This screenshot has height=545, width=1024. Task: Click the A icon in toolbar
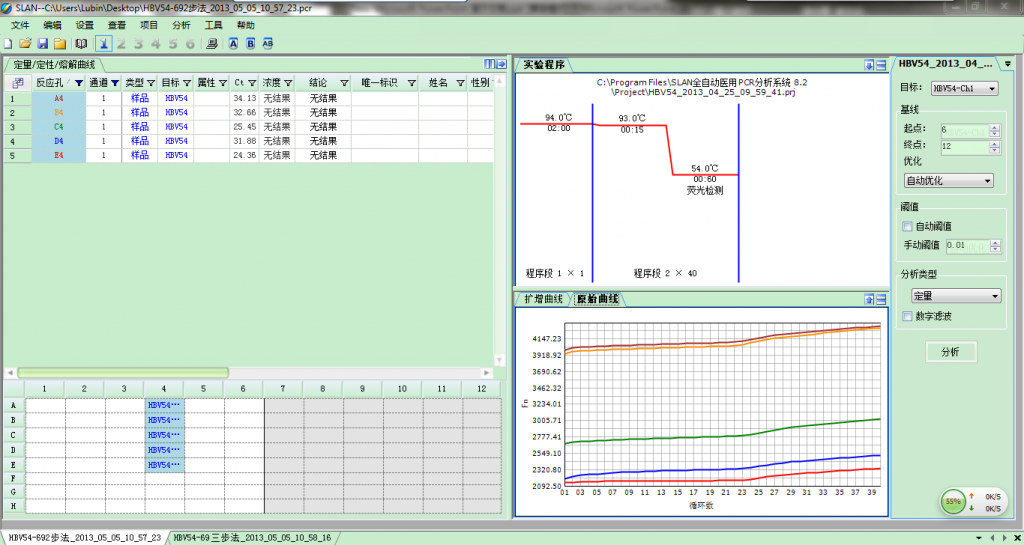pyautogui.click(x=233, y=44)
